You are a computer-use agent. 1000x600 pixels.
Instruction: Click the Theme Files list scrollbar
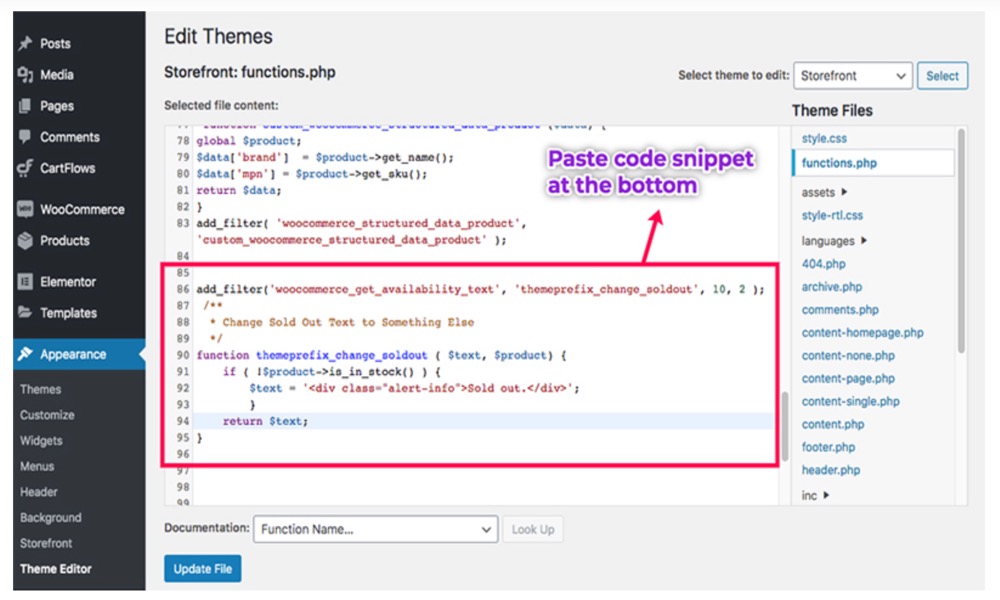961,240
